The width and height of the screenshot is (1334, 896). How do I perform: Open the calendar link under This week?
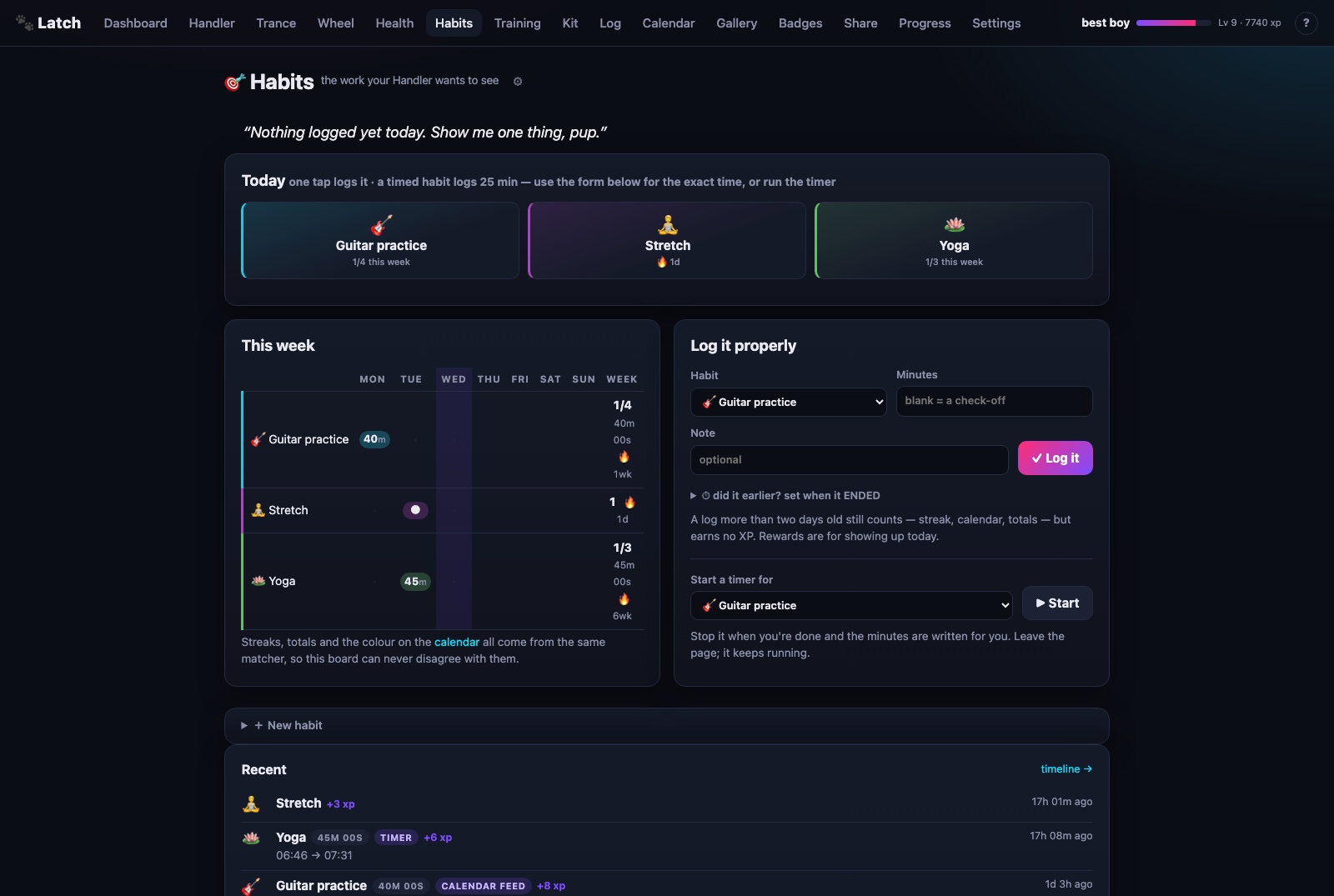[457, 642]
